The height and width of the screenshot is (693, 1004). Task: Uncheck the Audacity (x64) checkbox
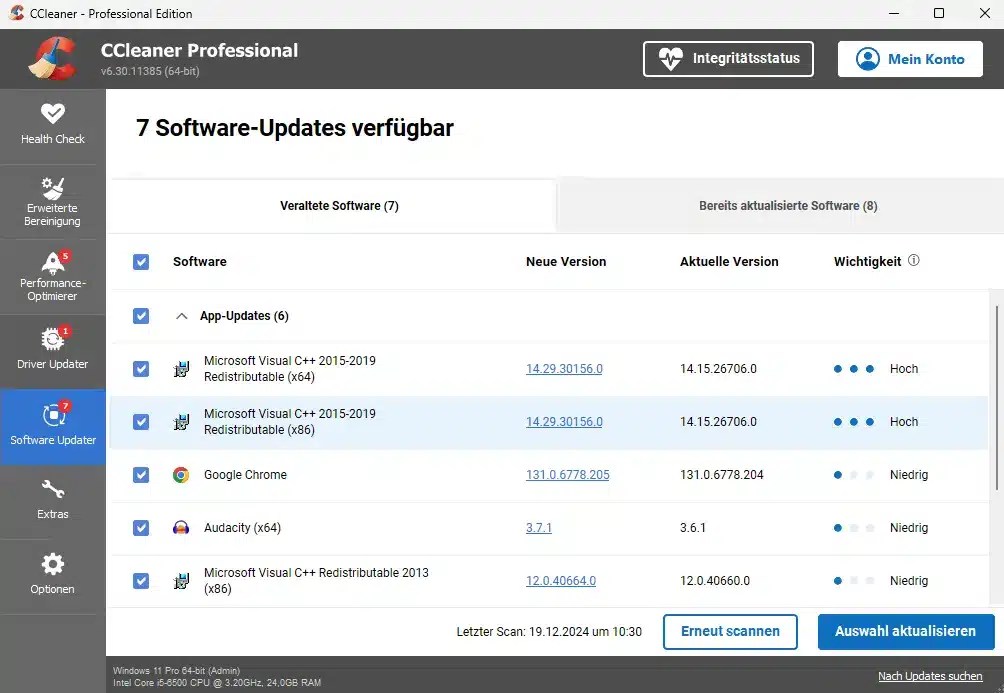click(141, 528)
